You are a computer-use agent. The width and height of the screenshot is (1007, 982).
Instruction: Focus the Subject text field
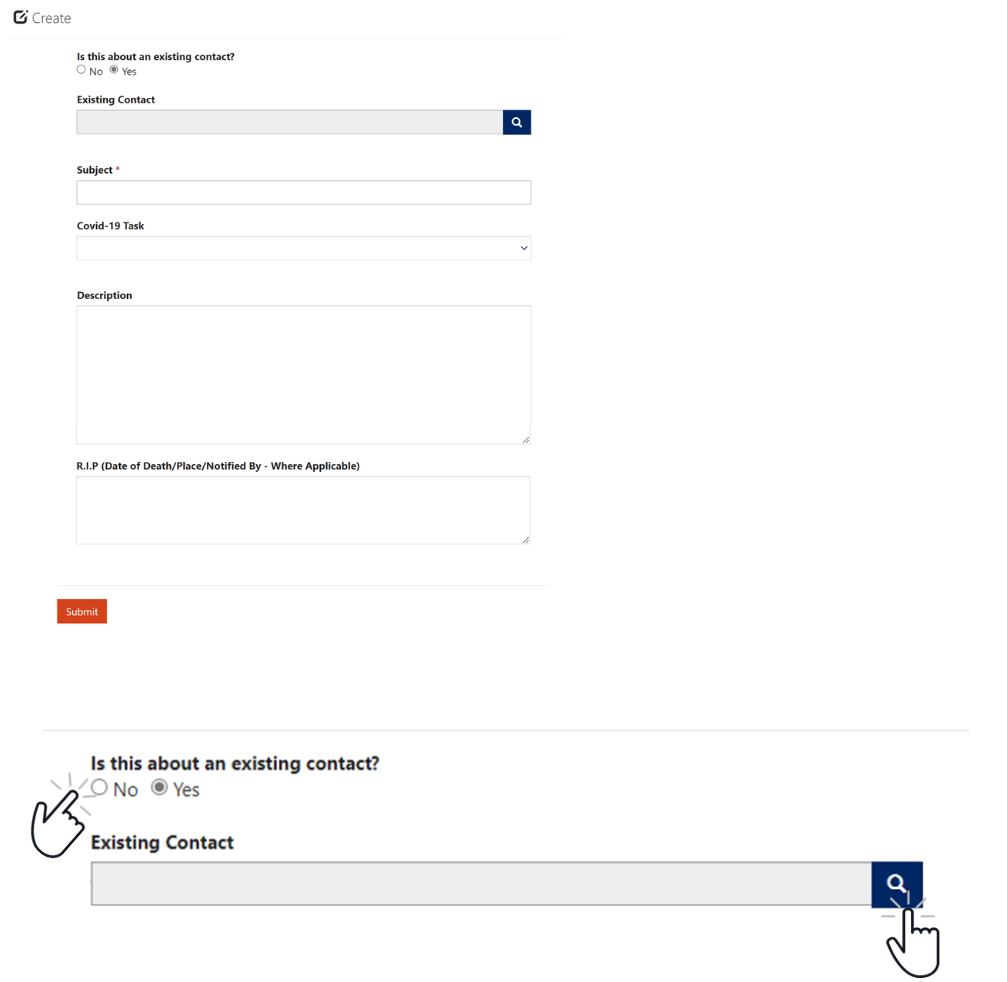[304, 192]
